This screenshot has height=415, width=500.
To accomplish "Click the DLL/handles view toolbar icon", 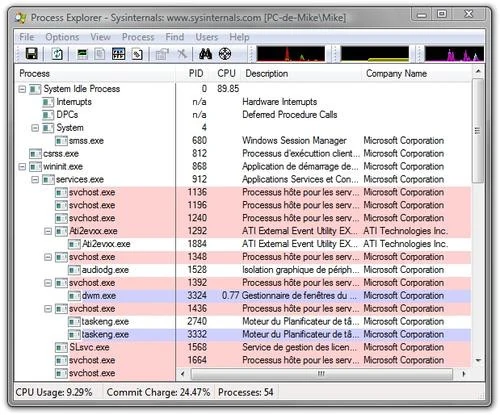I will 137,54.
